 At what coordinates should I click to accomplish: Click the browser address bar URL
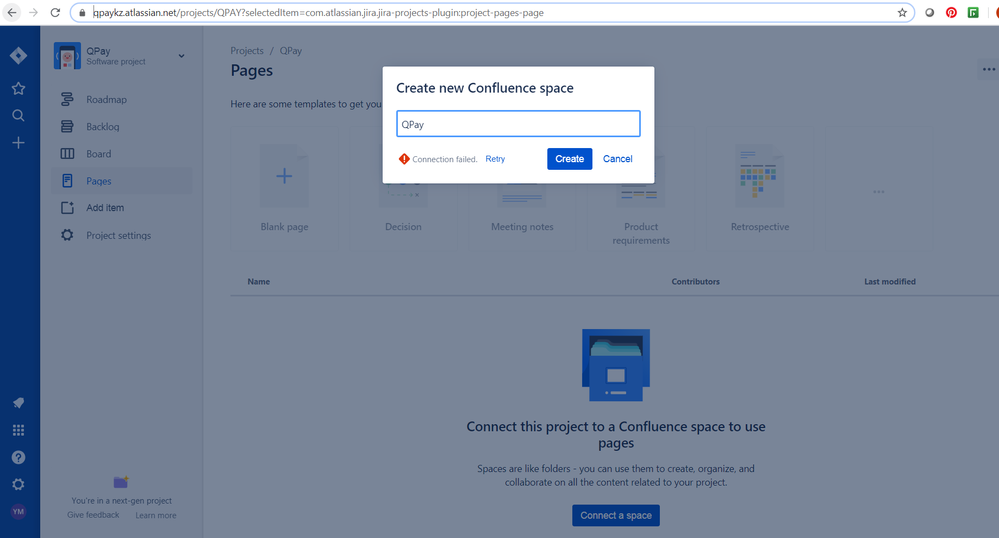pos(319,13)
